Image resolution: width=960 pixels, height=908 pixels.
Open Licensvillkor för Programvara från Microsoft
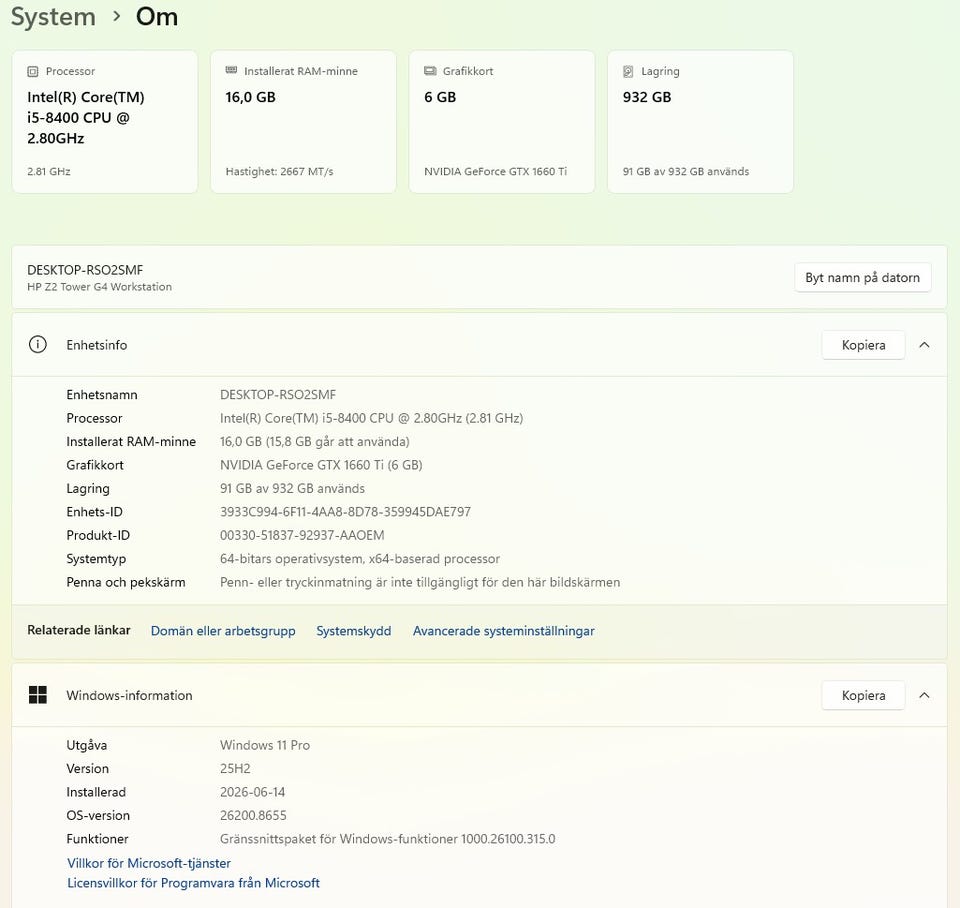pos(193,883)
